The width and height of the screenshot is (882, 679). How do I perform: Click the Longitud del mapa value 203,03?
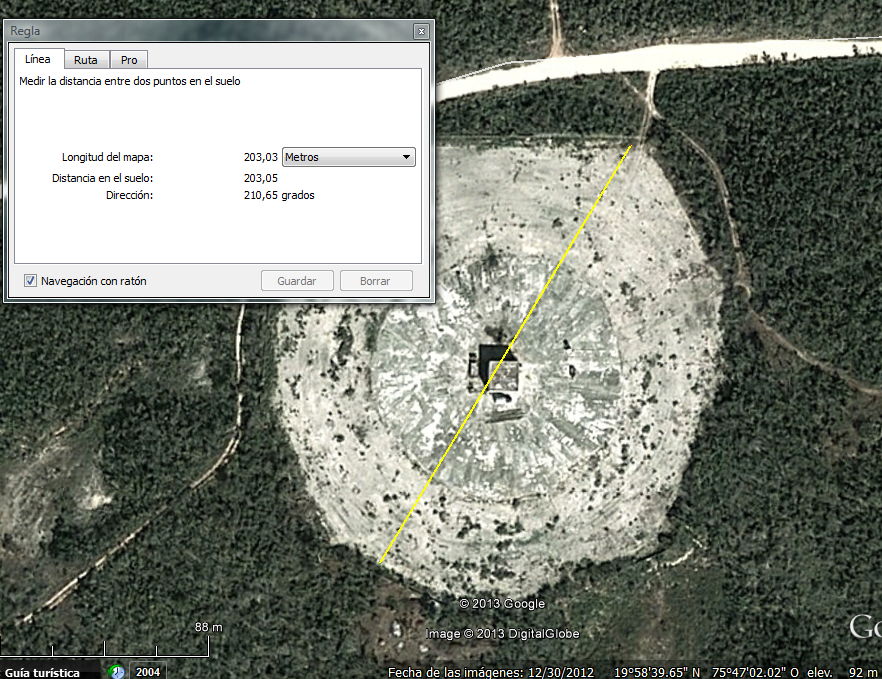pos(260,157)
